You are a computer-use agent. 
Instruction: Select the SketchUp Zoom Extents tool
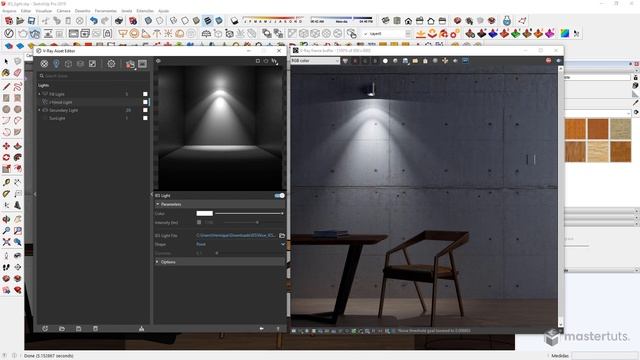[6, 242]
